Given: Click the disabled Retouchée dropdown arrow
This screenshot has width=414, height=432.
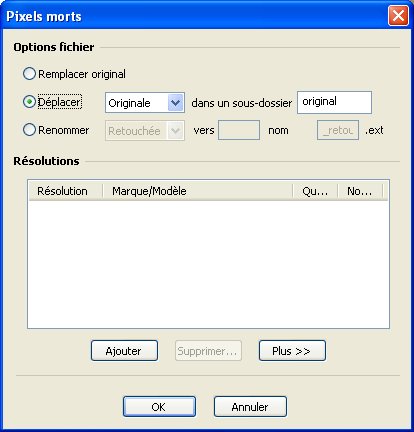Looking at the screenshot, I should coord(176,131).
